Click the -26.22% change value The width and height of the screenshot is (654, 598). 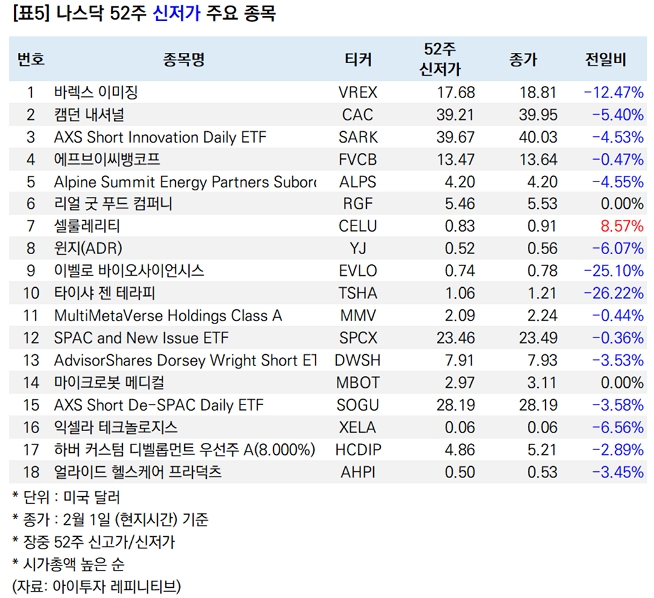614,293
